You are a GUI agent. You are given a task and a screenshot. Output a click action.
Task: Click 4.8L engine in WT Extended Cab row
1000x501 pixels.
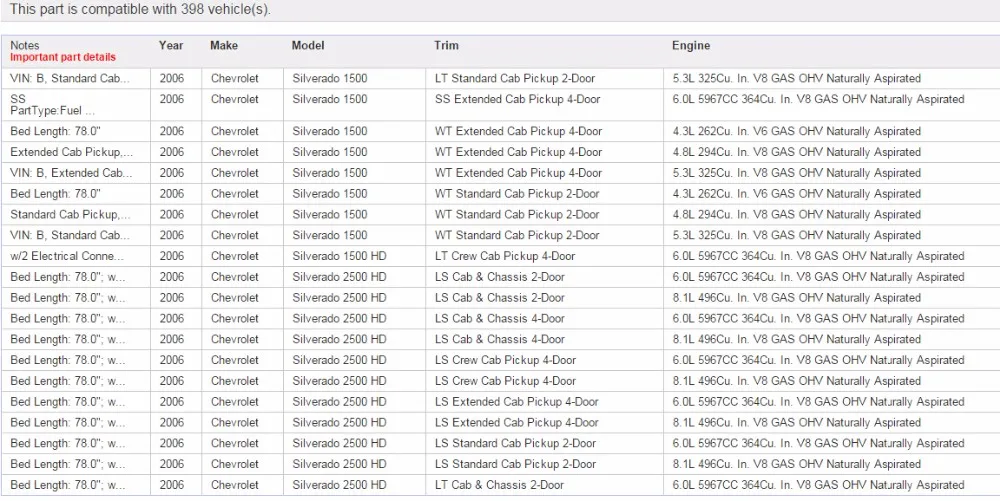click(x=797, y=152)
